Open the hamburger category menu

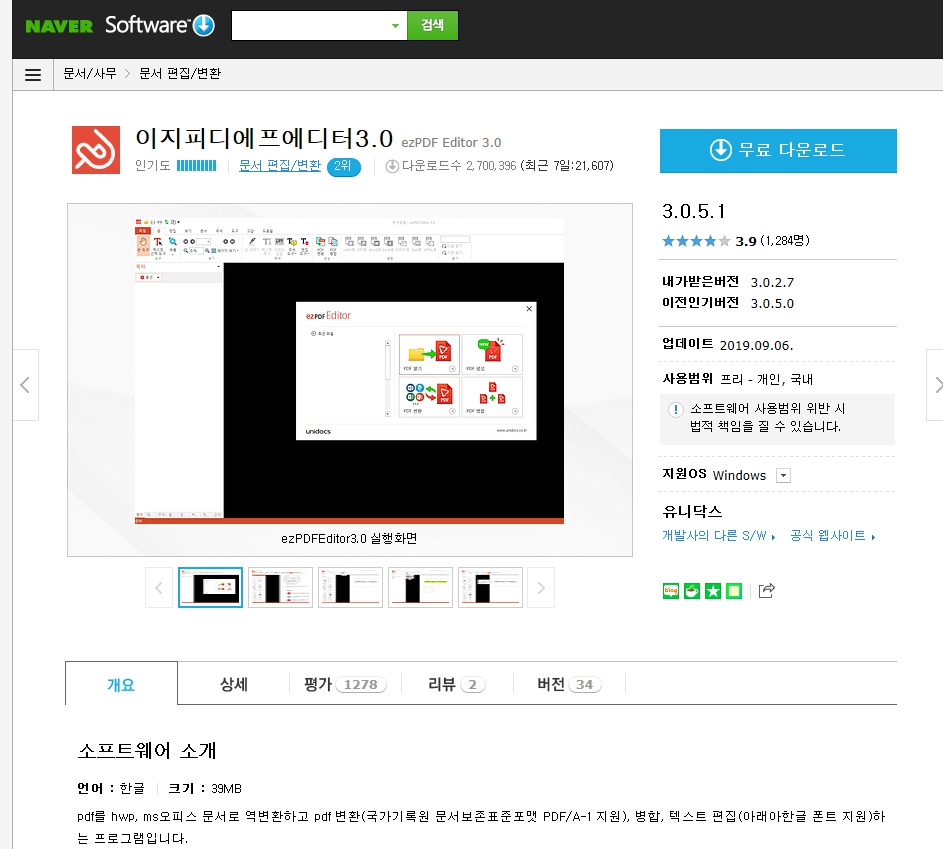(33, 75)
